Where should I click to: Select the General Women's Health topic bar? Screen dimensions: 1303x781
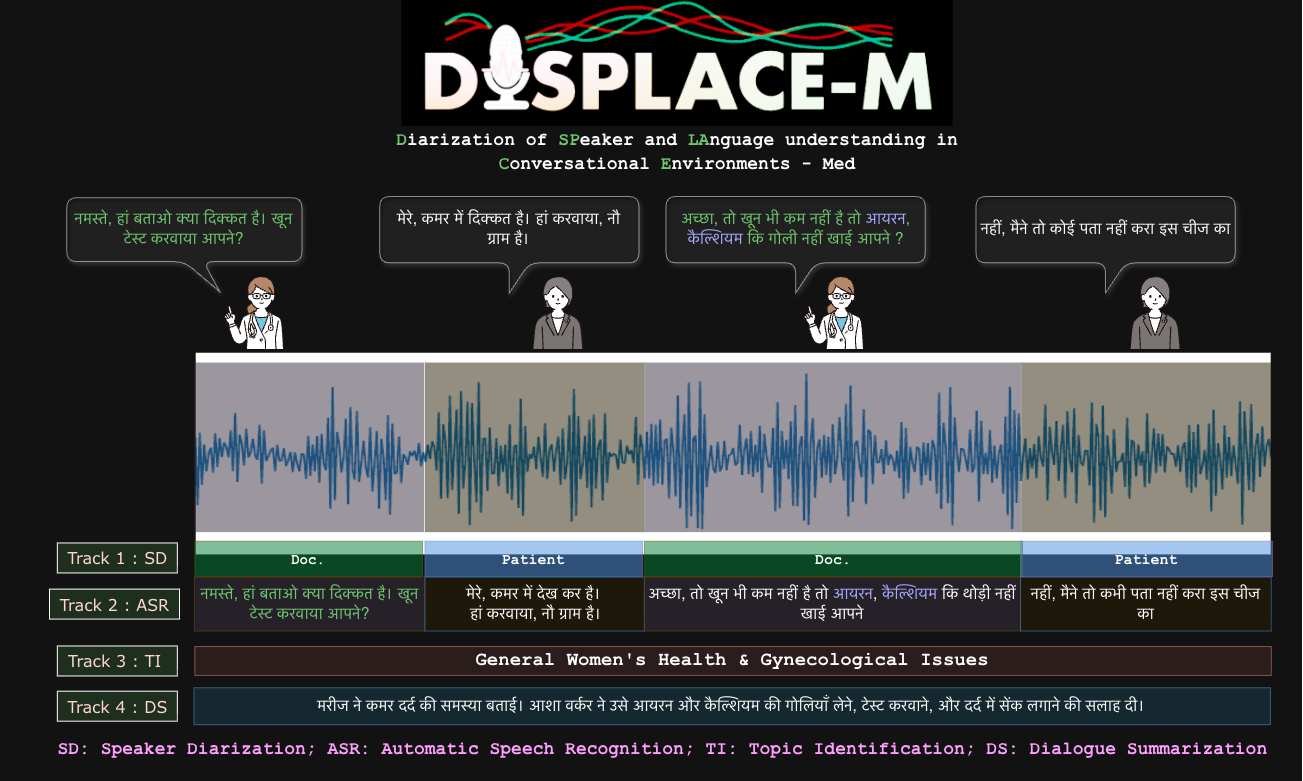click(x=733, y=660)
